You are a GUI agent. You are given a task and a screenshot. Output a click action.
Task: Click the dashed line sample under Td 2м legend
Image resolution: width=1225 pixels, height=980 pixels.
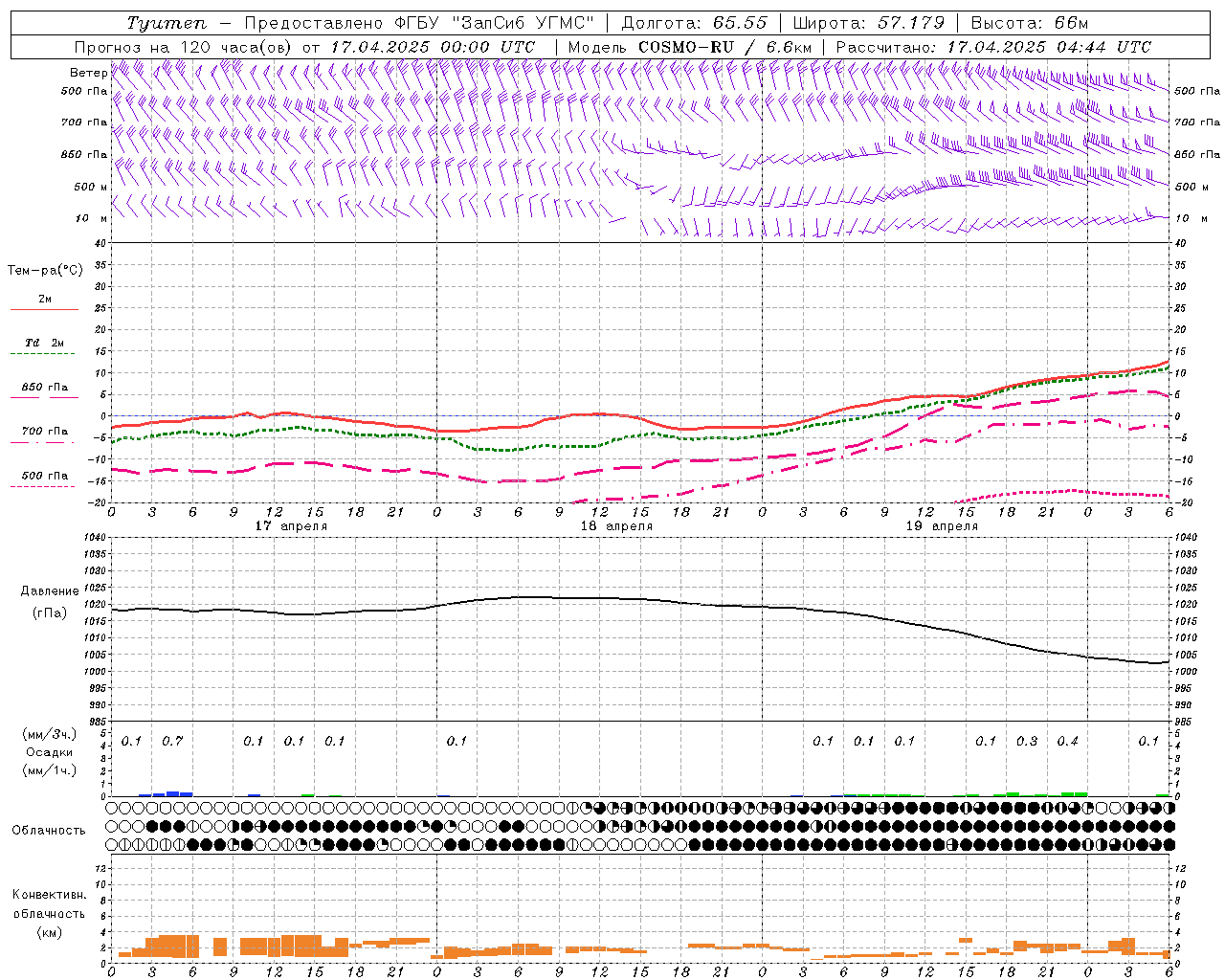point(43,354)
